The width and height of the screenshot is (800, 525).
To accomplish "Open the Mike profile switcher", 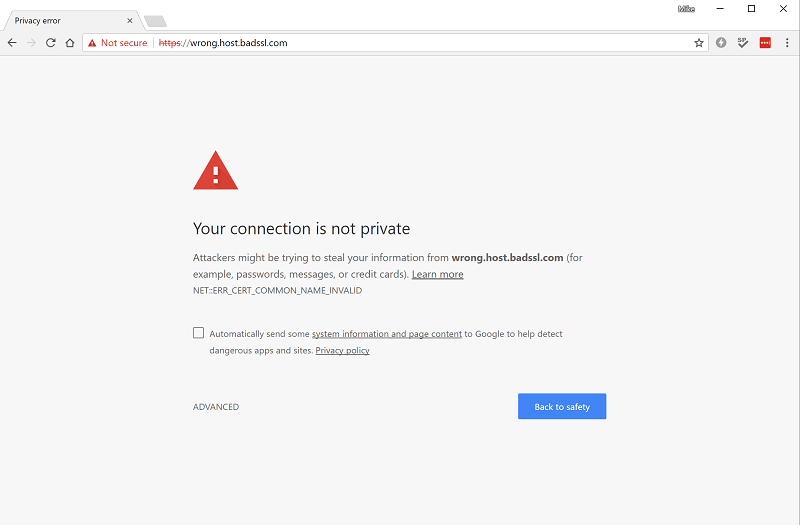I will click(686, 8).
